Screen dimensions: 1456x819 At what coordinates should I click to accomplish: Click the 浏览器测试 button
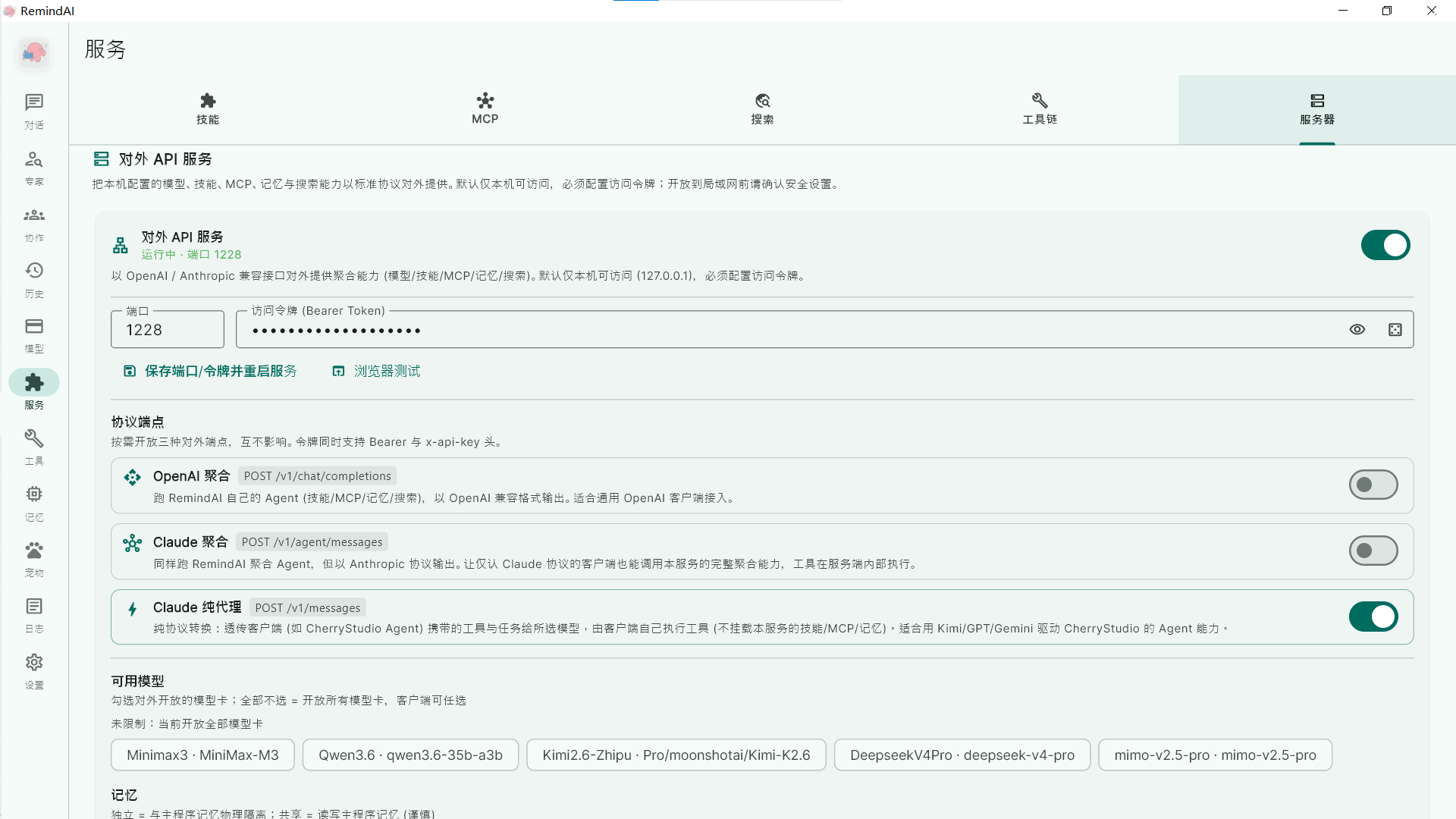[376, 371]
